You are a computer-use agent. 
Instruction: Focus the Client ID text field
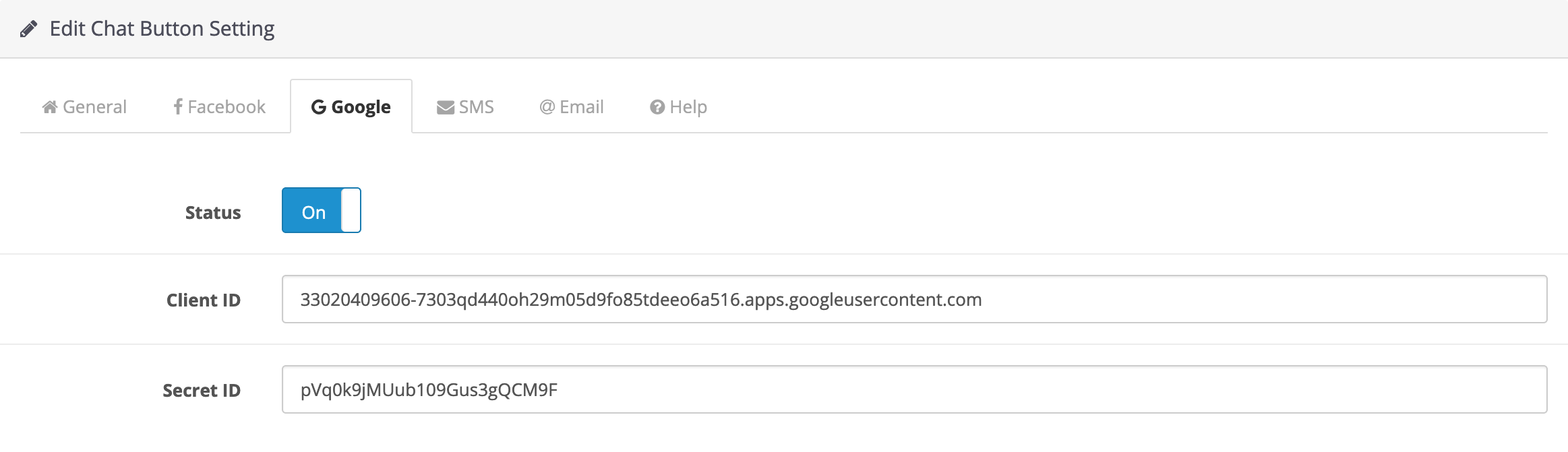(x=913, y=300)
